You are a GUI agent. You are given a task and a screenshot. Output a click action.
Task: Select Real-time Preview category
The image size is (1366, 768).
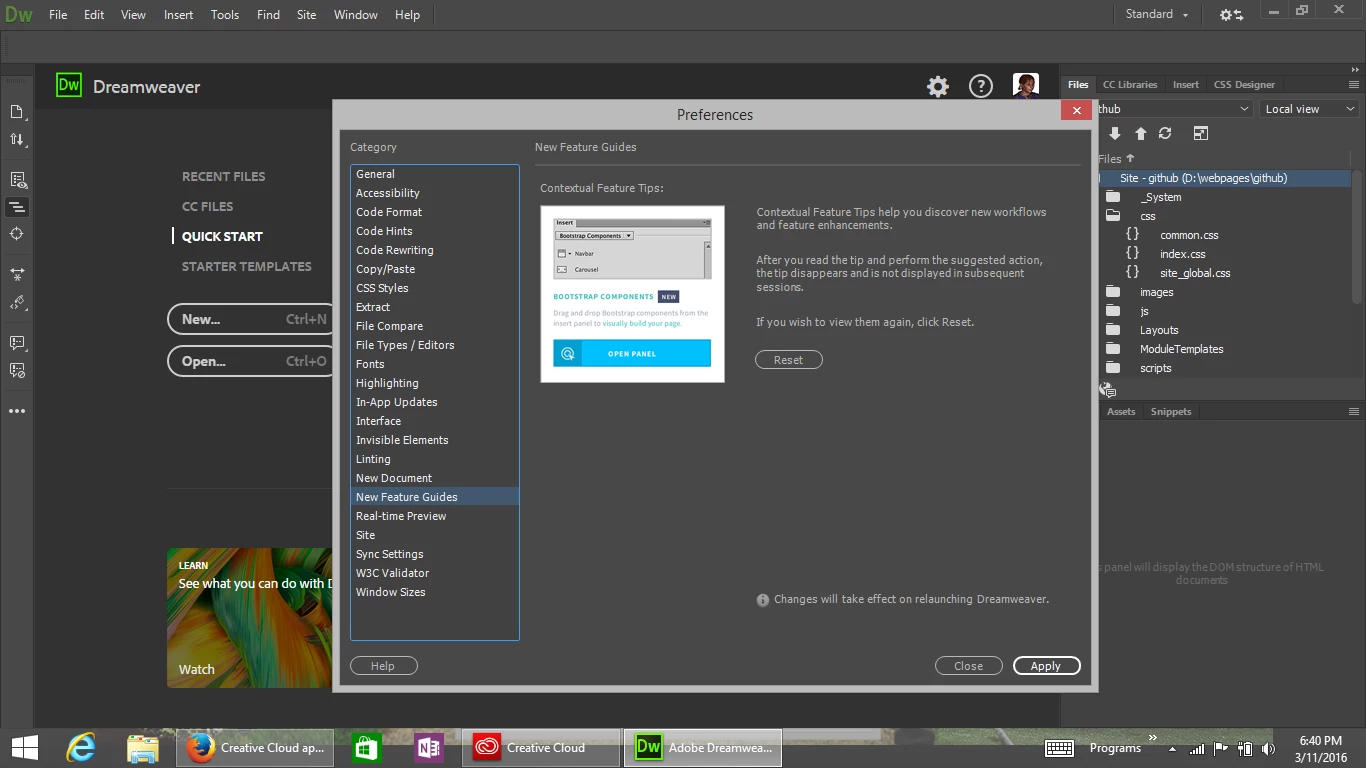click(x=435, y=516)
